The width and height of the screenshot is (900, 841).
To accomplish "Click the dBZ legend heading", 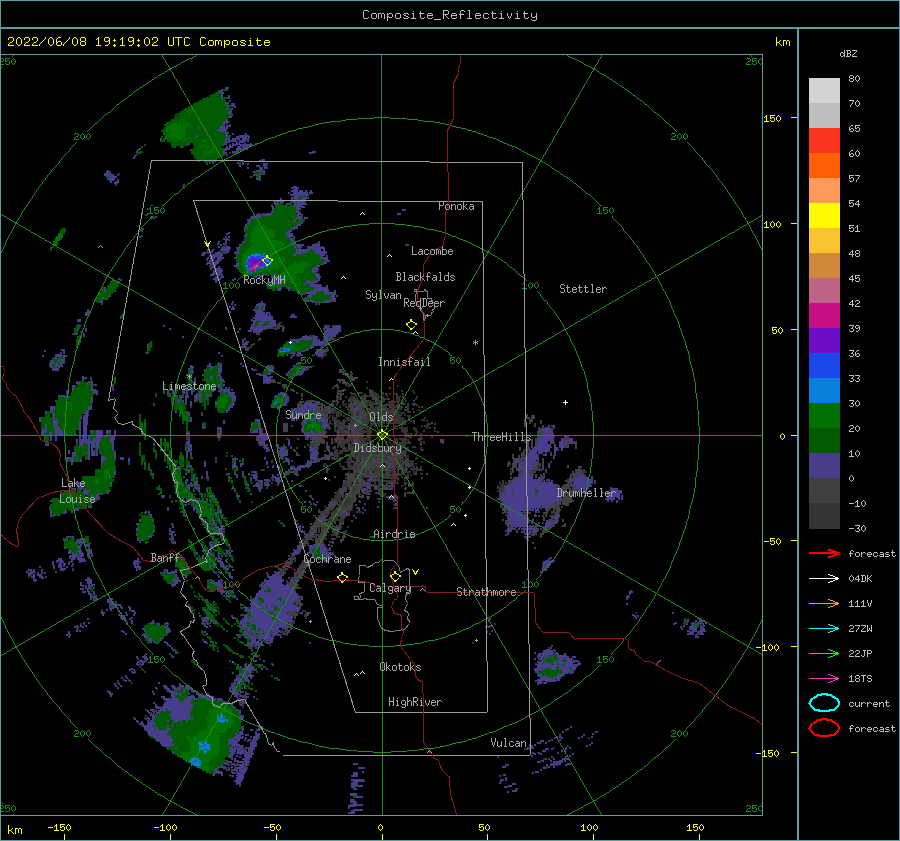I will 848,53.
